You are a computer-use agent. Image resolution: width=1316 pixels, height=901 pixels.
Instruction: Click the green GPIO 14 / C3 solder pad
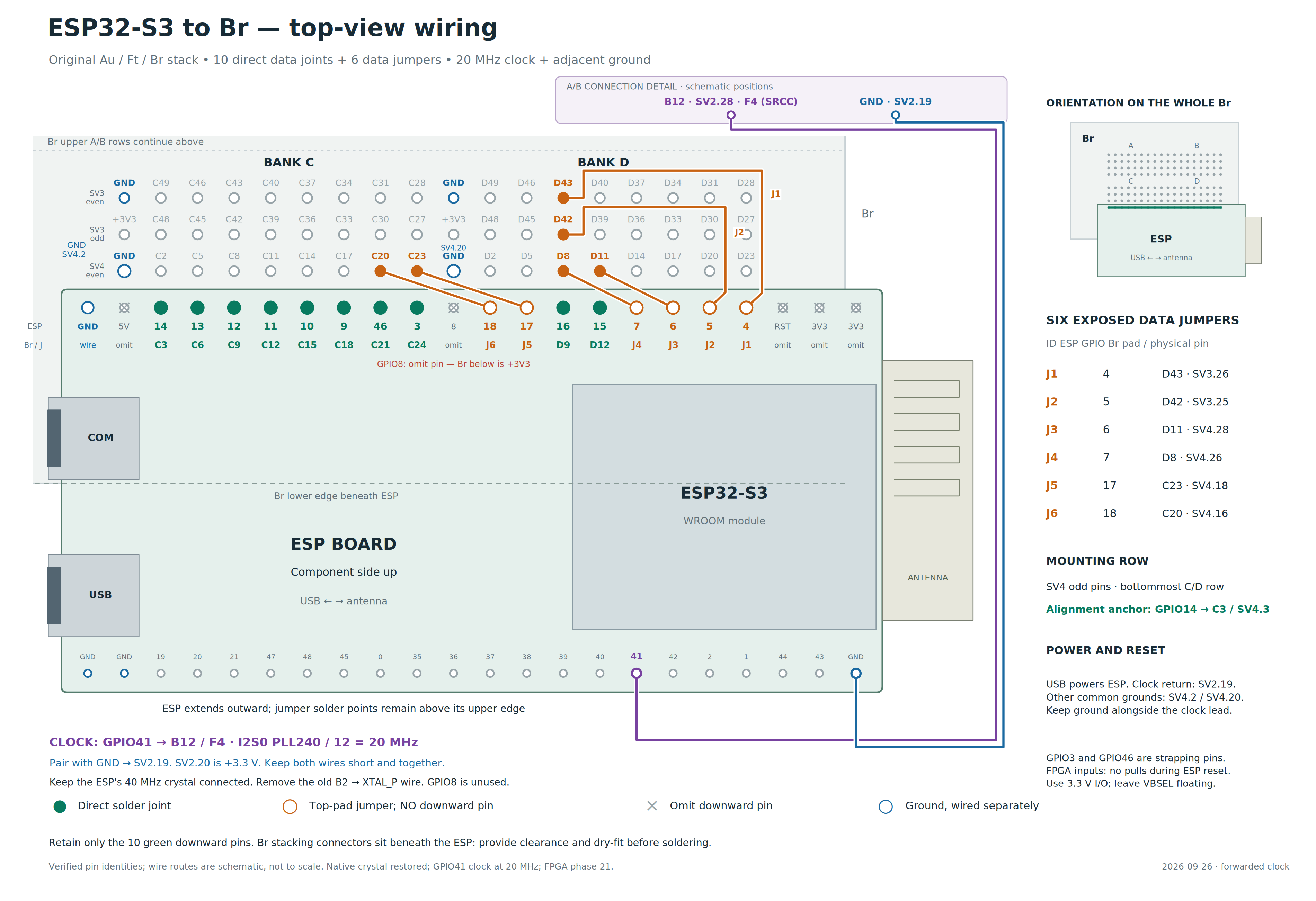[161, 308]
